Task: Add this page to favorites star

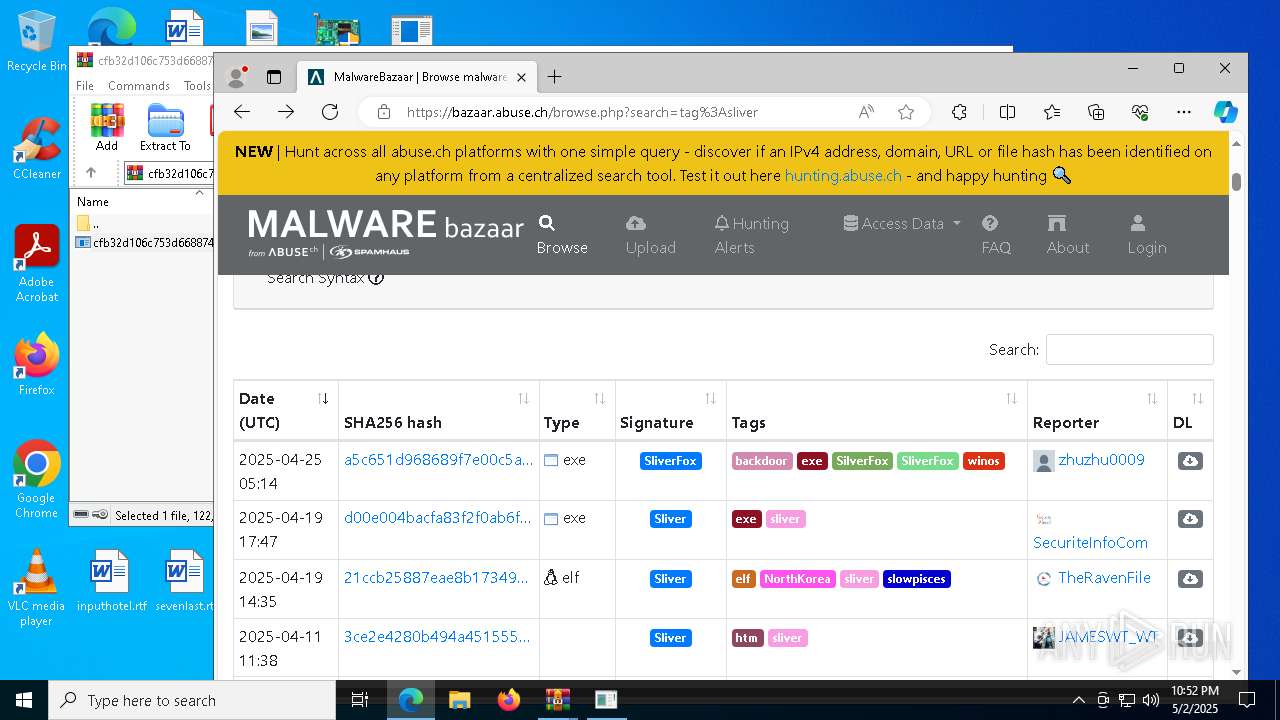Action: point(906,112)
